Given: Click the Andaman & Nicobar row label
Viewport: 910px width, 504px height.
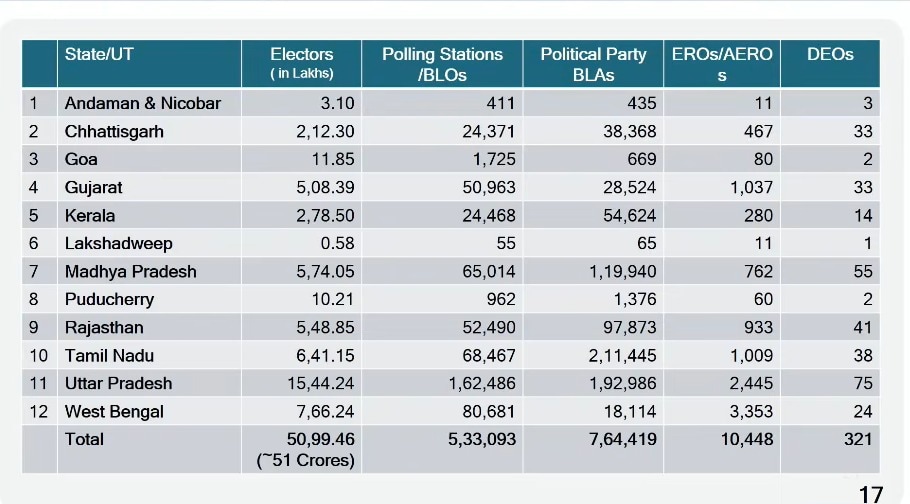Looking at the screenshot, I should coord(143,103).
